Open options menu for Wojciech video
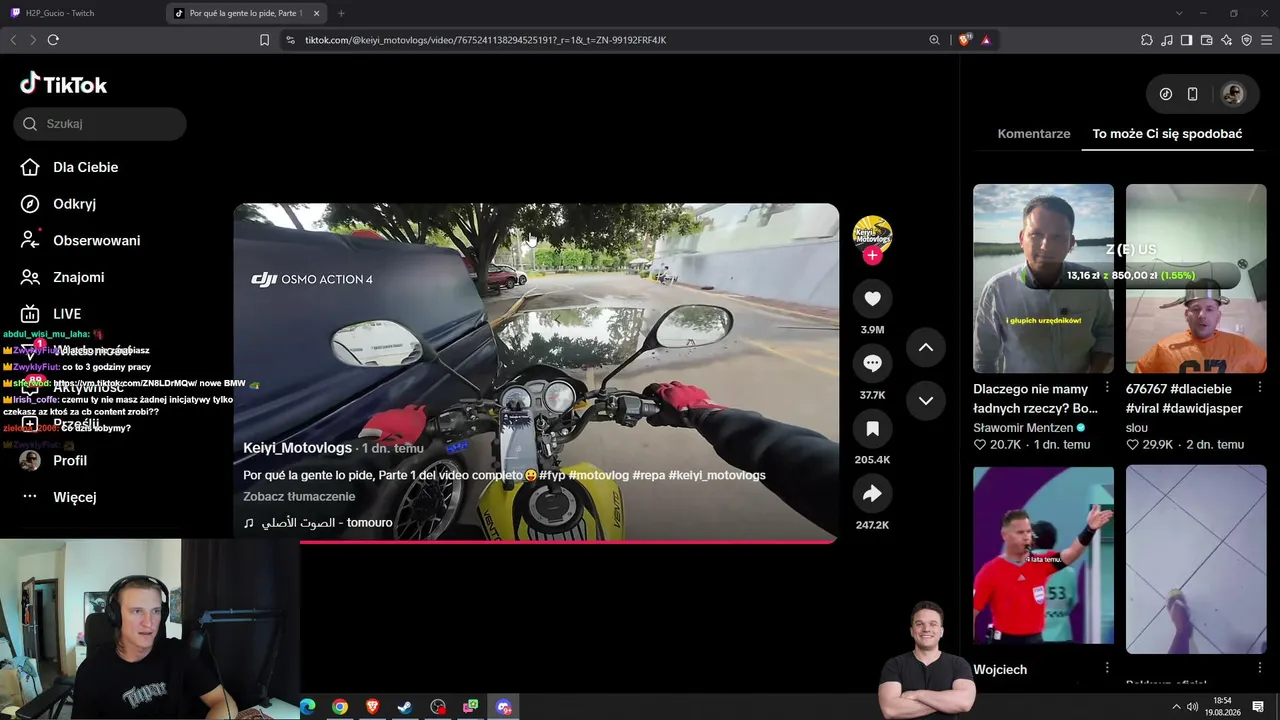This screenshot has height=720, width=1280. (x=1107, y=668)
